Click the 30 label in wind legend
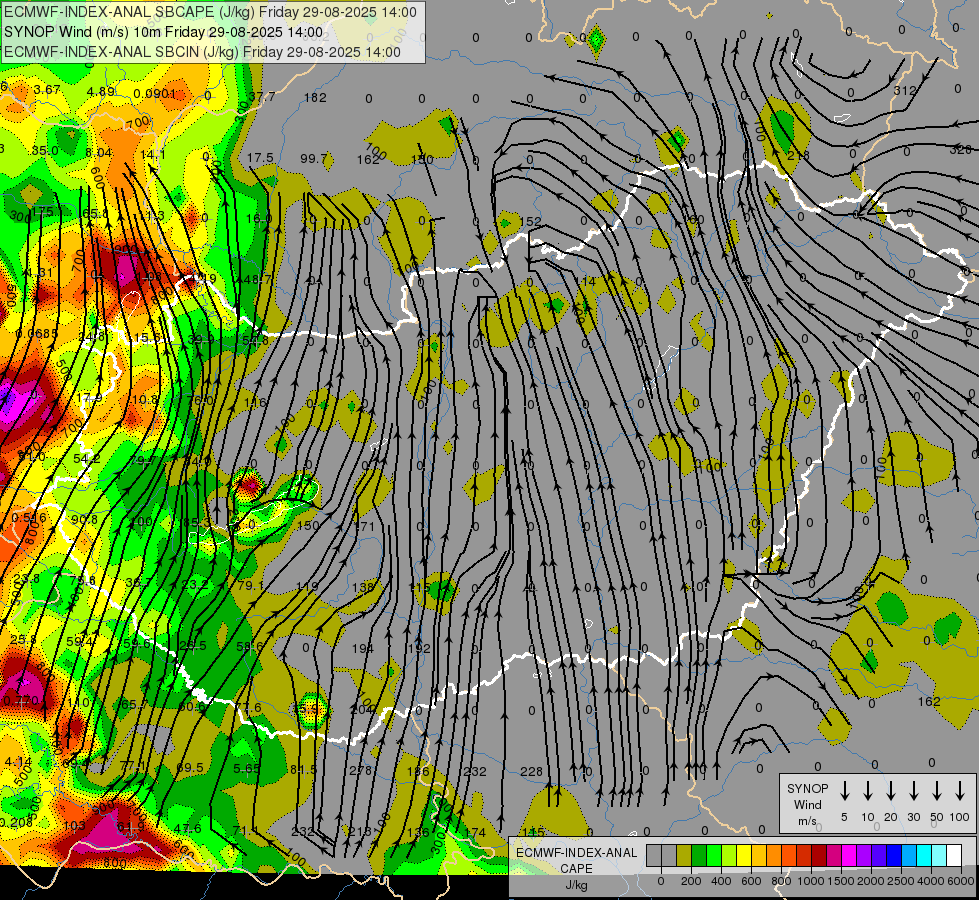This screenshot has height=900, width=979. (x=913, y=817)
